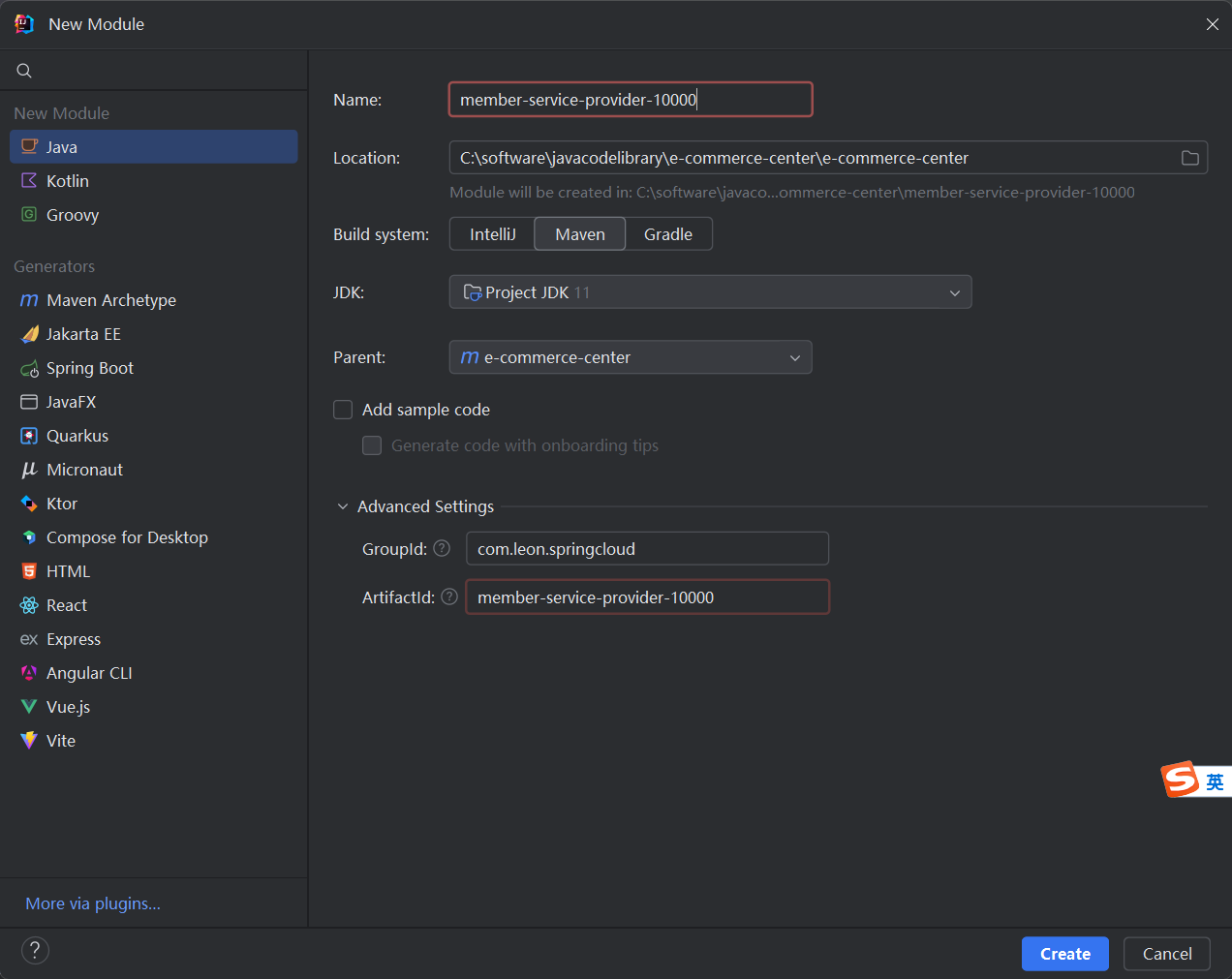The width and height of the screenshot is (1232, 979).
Task: Select IntelliJ as the build system
Action: click(x=492, y=234)
